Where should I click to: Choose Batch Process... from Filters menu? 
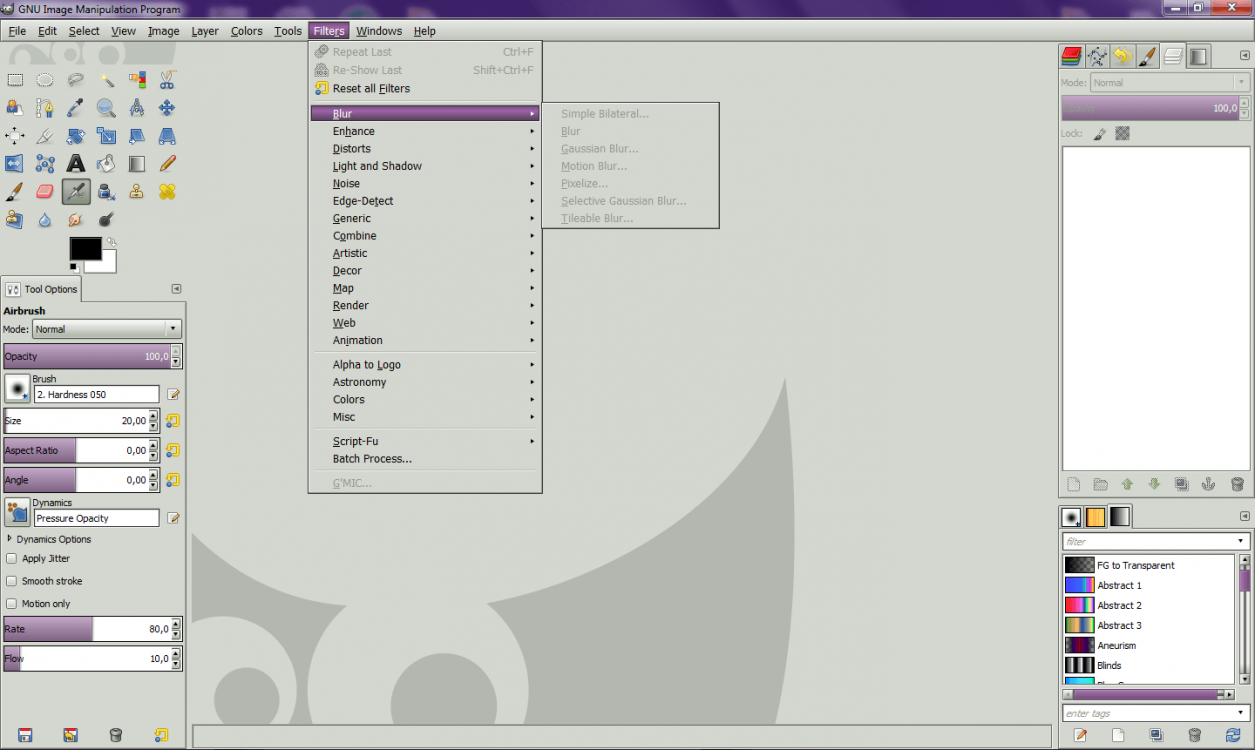[424, 459]
